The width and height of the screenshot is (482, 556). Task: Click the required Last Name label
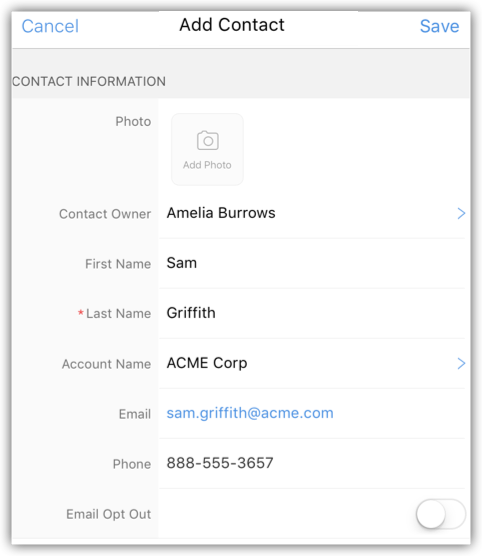click(115, 314)
